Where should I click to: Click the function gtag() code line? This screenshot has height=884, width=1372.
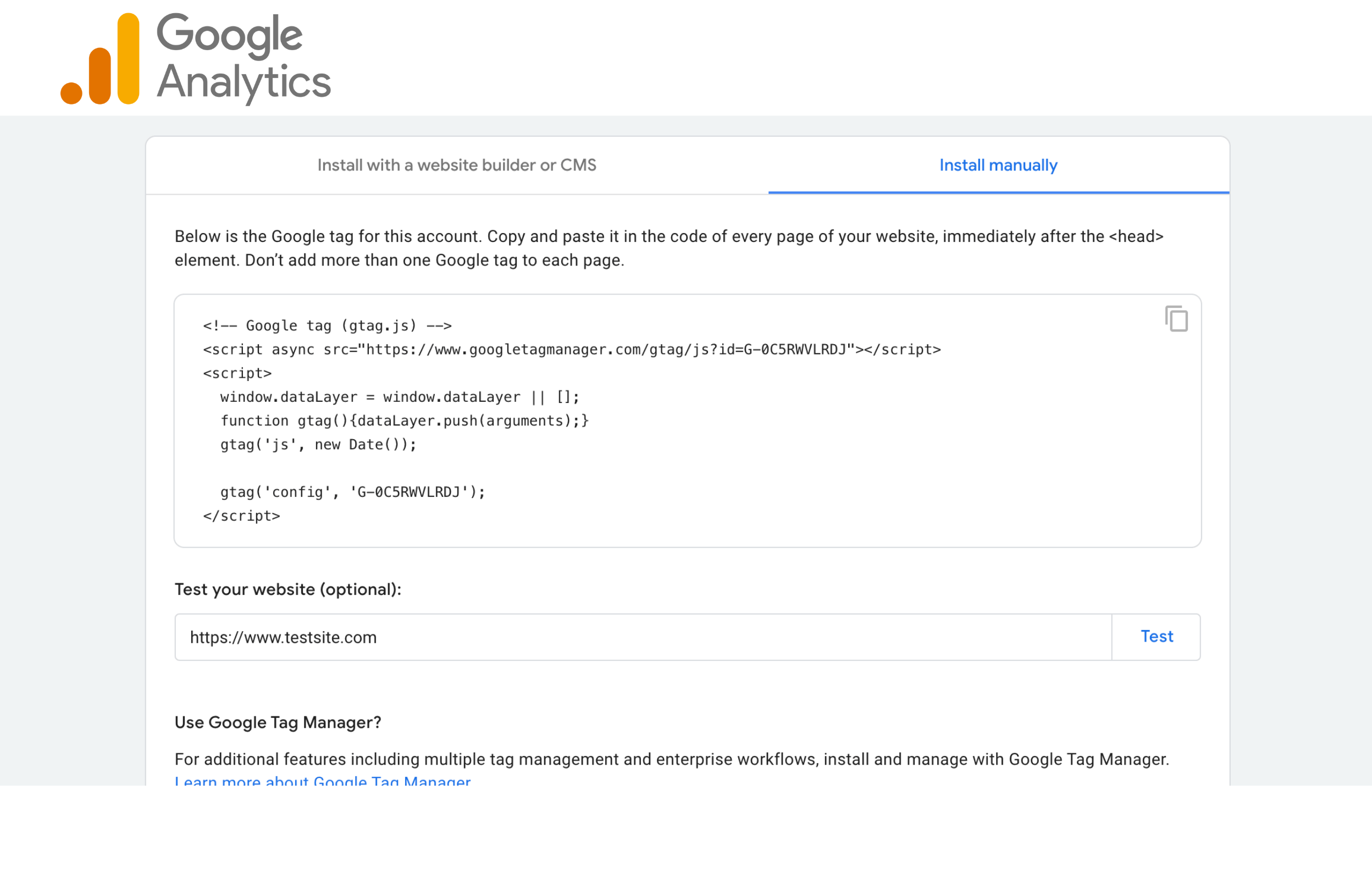pyautogui.click(x=405, y=421)
